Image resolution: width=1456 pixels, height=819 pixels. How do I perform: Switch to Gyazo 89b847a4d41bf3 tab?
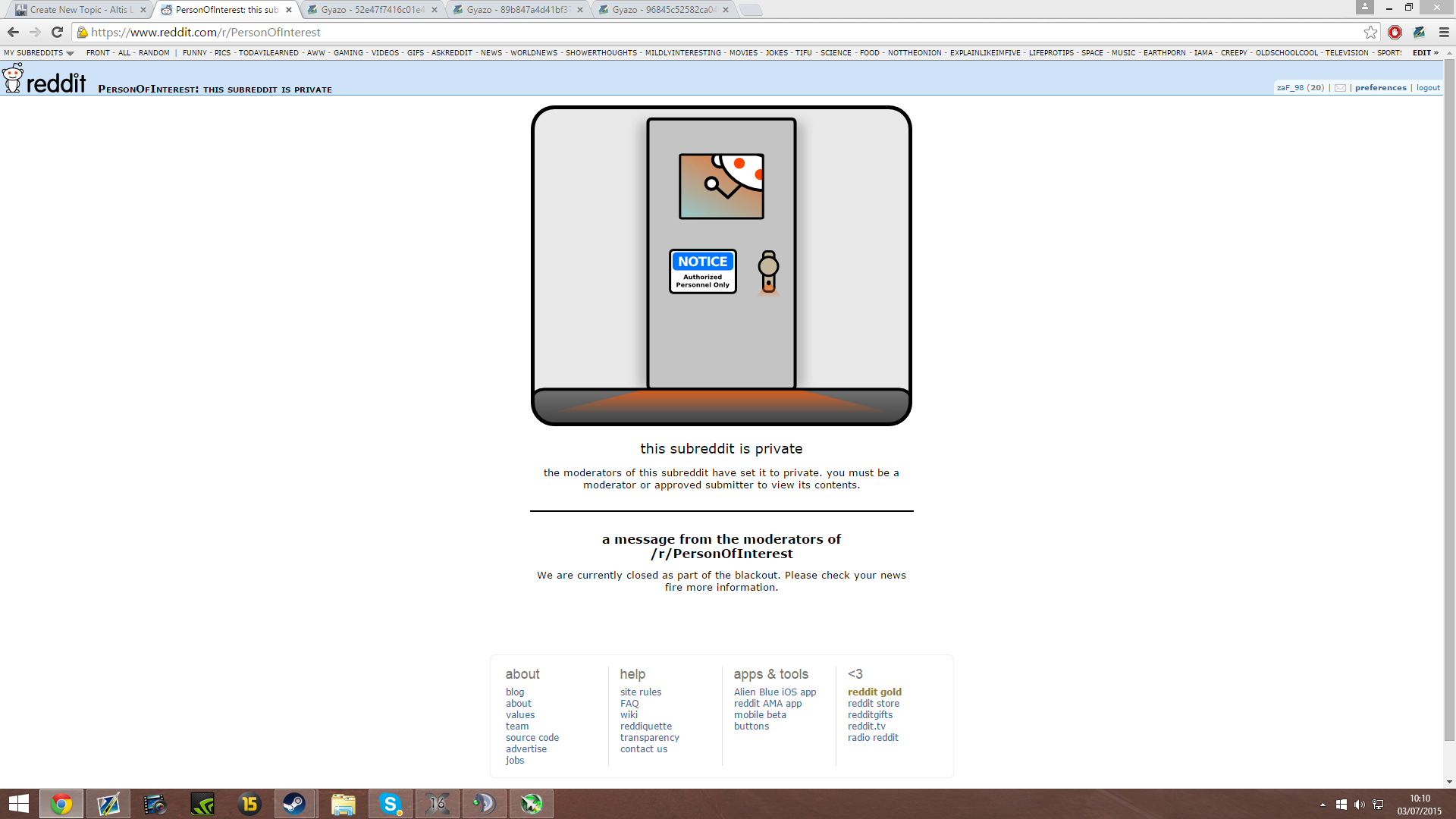click(x=516, y=10)
